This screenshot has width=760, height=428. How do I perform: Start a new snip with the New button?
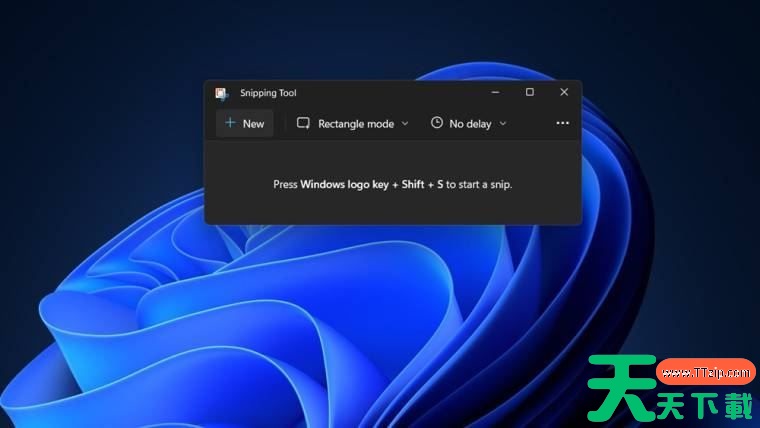click(245, 124)
